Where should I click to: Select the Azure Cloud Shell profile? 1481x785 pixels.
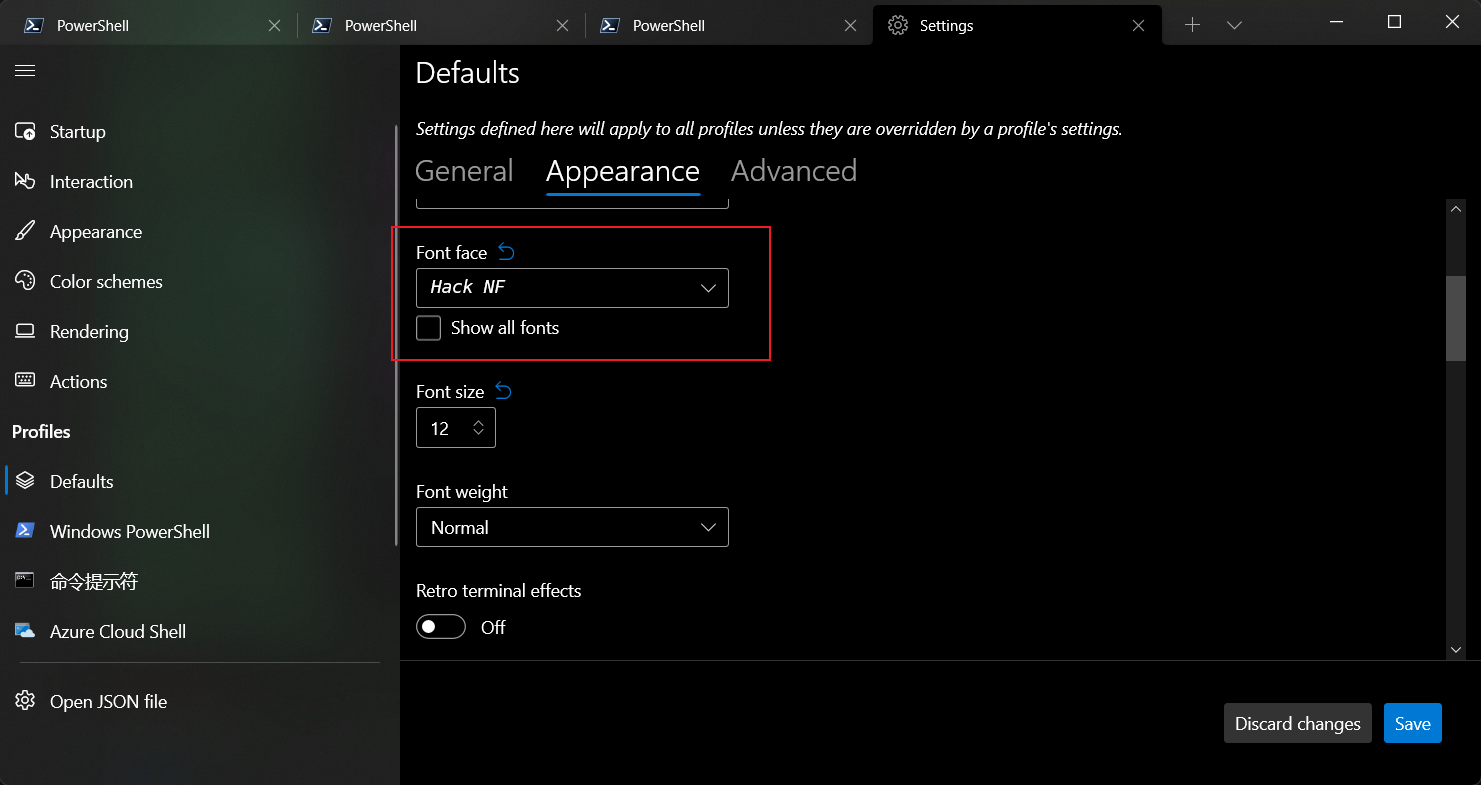(x=198, y=631)
